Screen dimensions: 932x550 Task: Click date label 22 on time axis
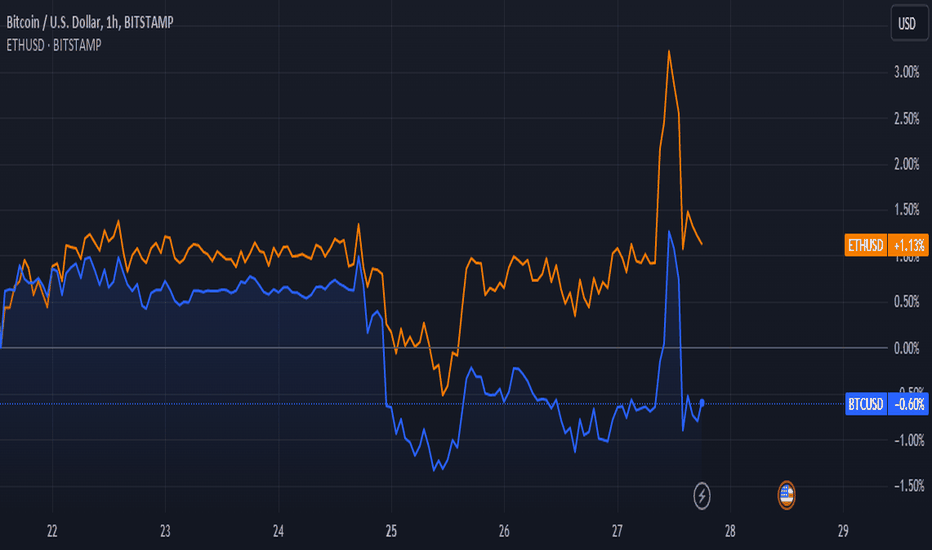click(52, 532)
